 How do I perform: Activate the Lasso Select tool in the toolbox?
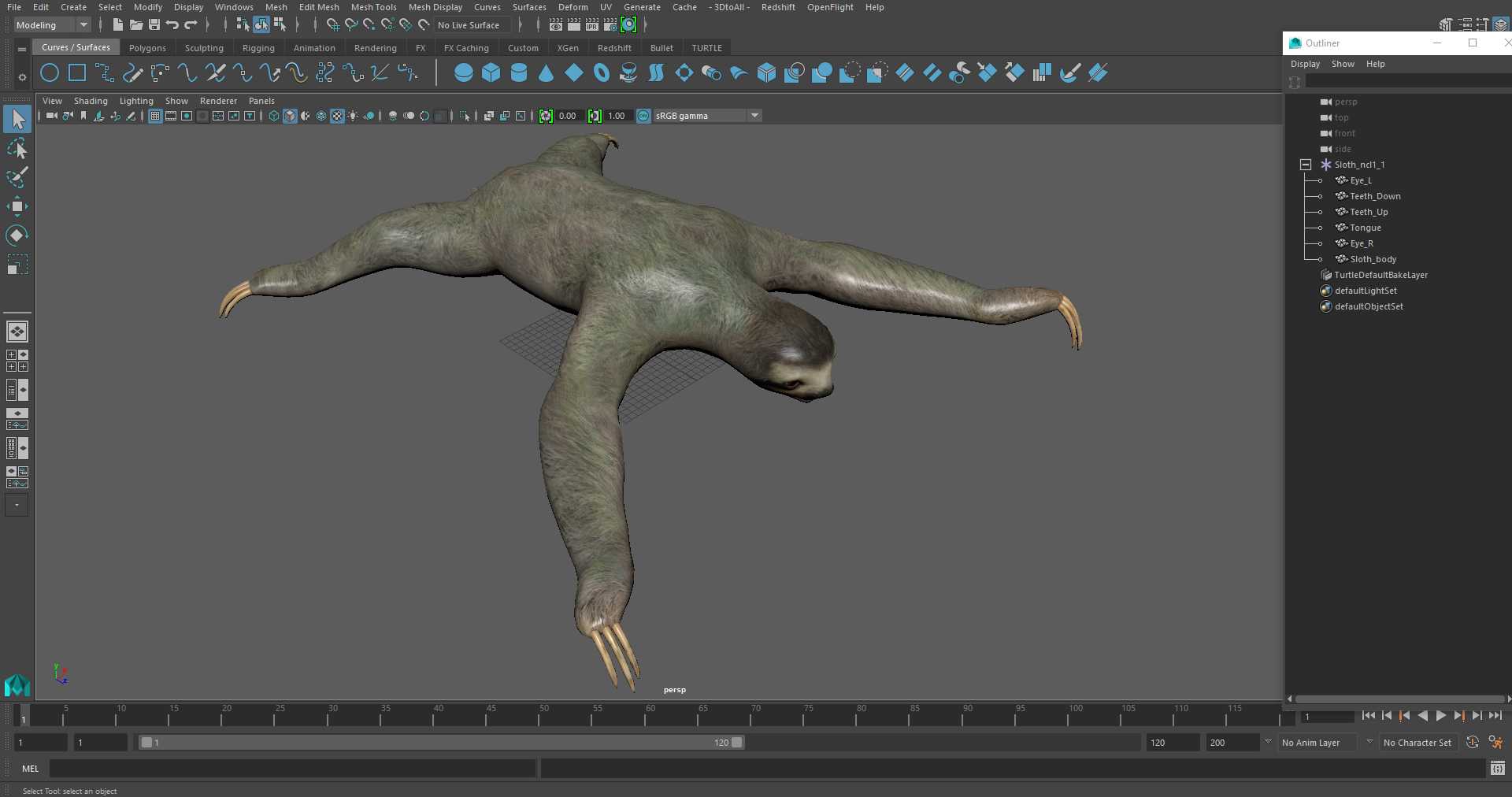[x=17, y=148]
